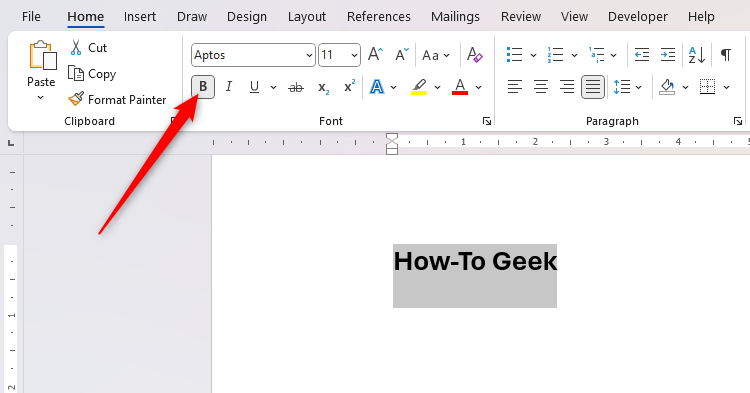Viewport: 750px width, 393px height.
Task: Cut the selected text
Action: (88, 48)
